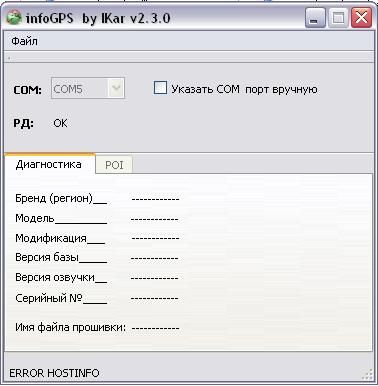Image resolution: width=378 pixels, height=386 pixels.
Task: Open the Файл menu
Action: (24, 41)
